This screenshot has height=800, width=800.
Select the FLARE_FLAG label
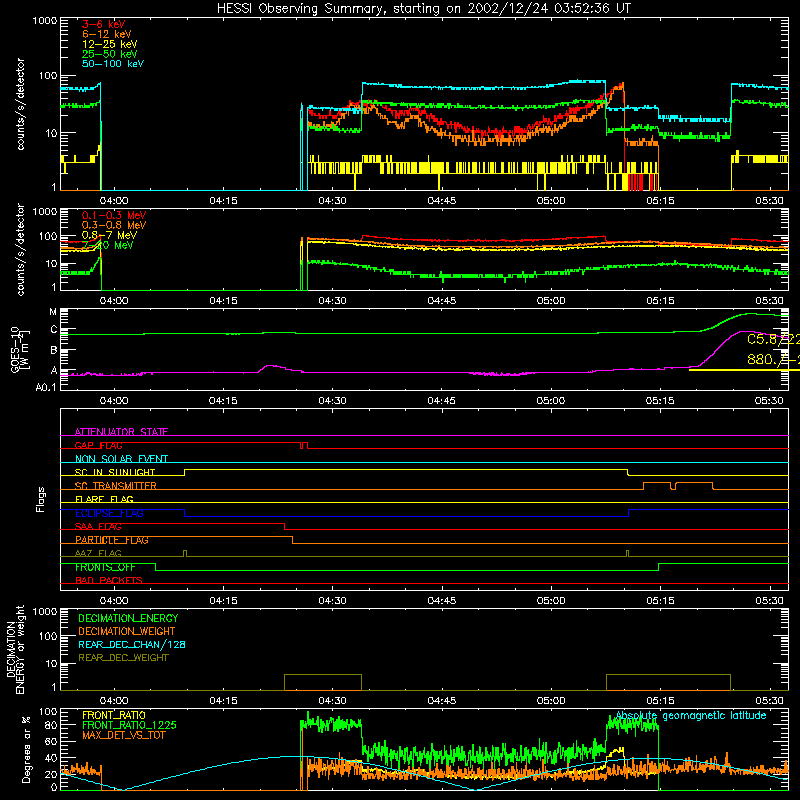[104, 499]
